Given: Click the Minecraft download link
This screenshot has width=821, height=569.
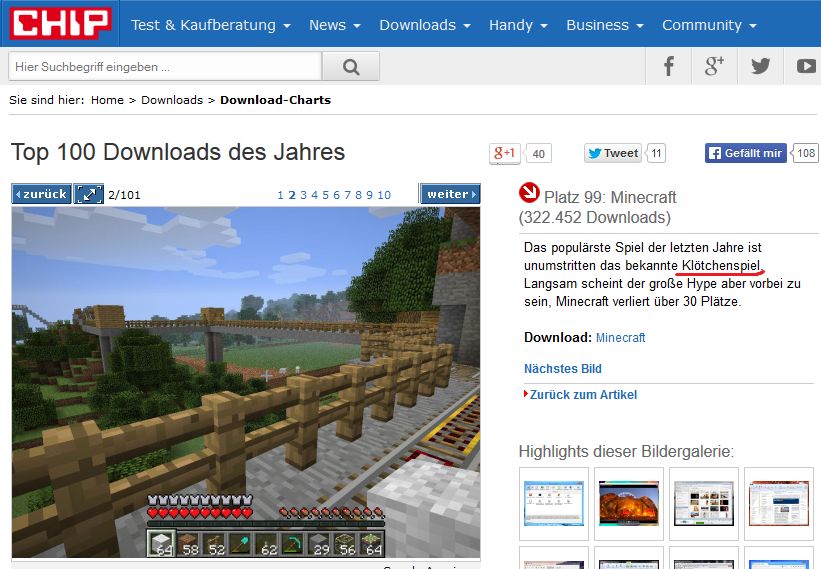Looking at the screenshot, I should click(620, 338).
